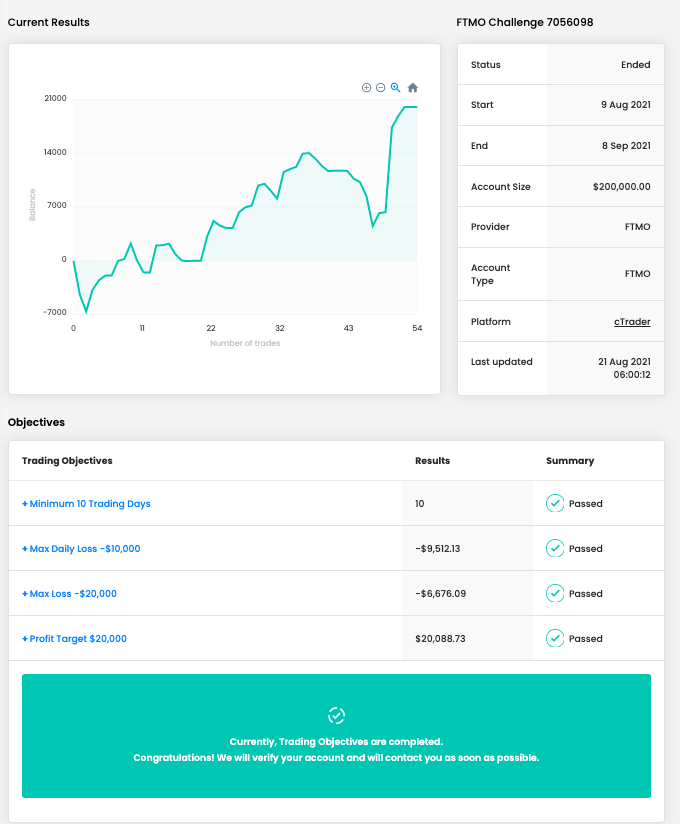
Task: Click the Account Size value $200,000.00
Action: click(622, 187)
